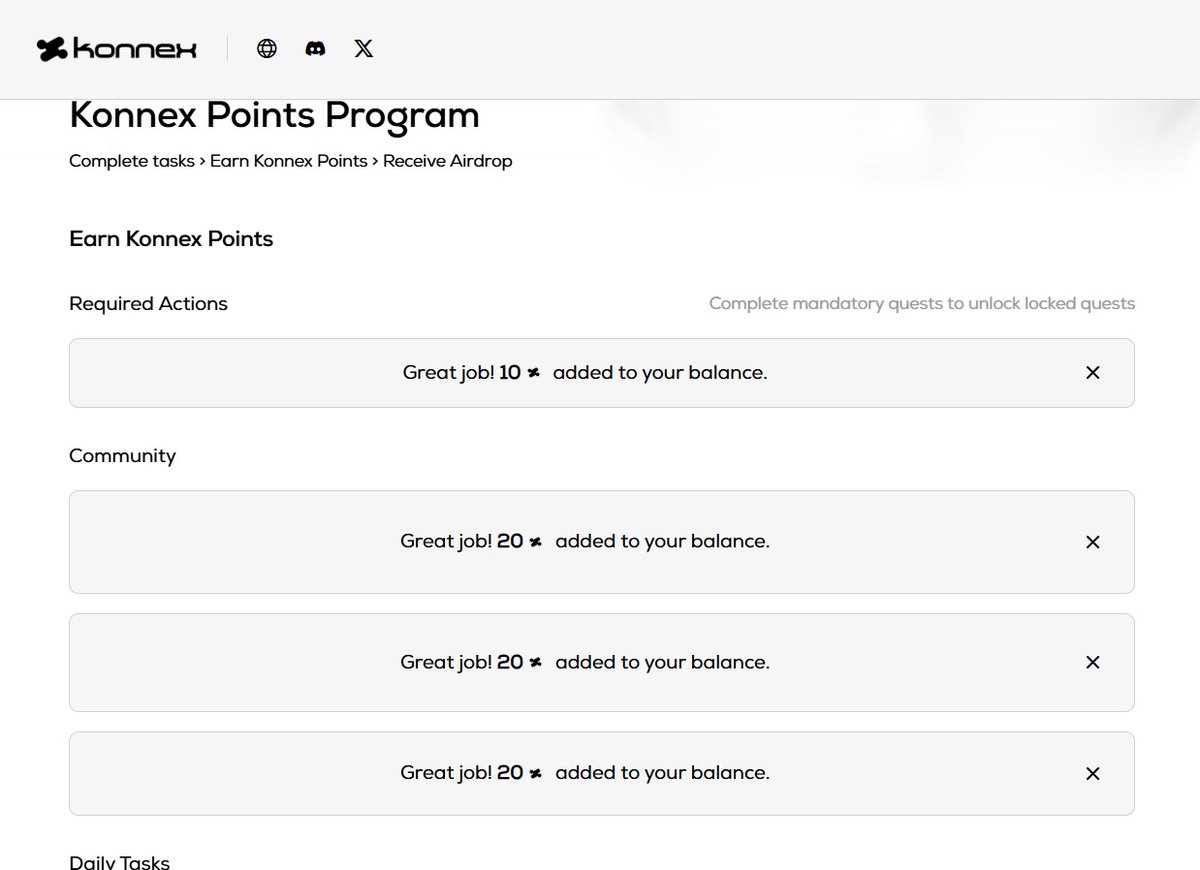Click the 'Community' section label
The image size is (1200, 870).
[x=122, y=456]
